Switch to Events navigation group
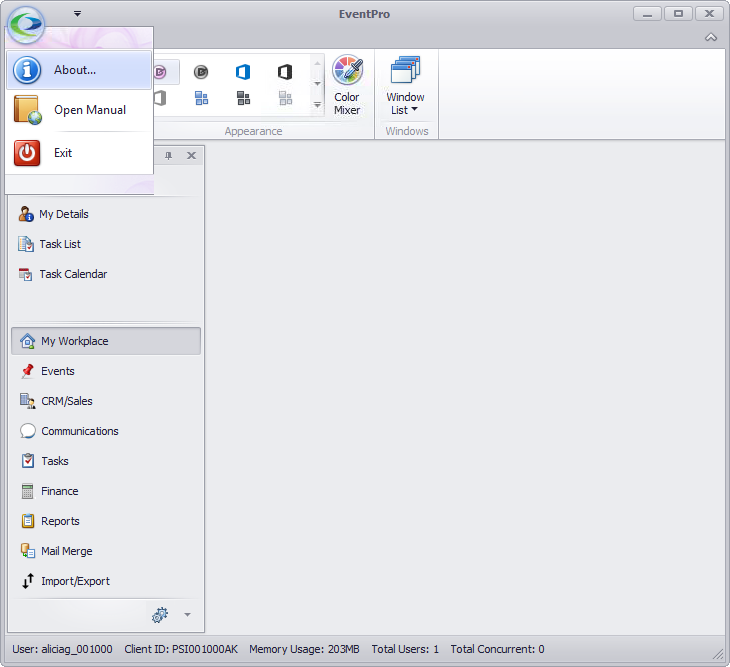 (106, 371)
